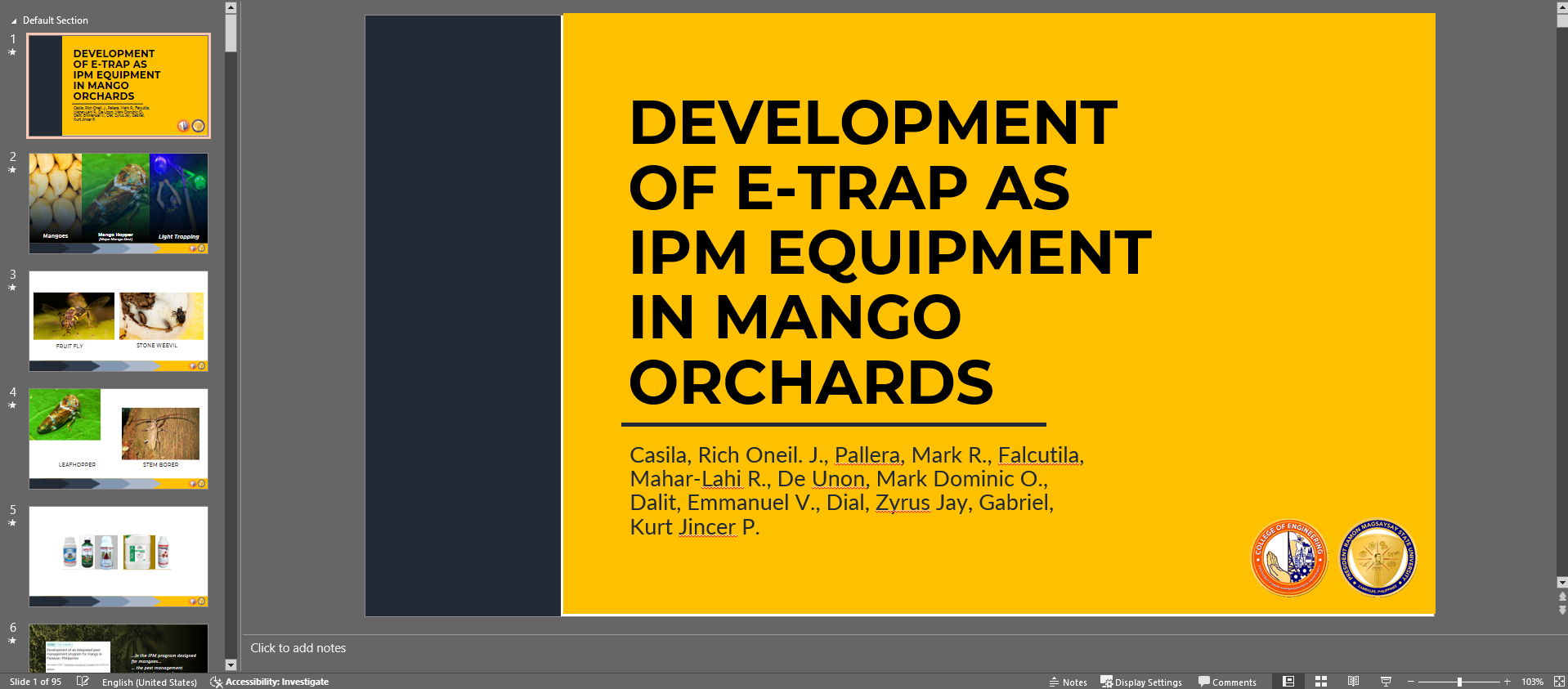Select slide 5 thumbnail with pesticide bottles

(x=119, y=556)
